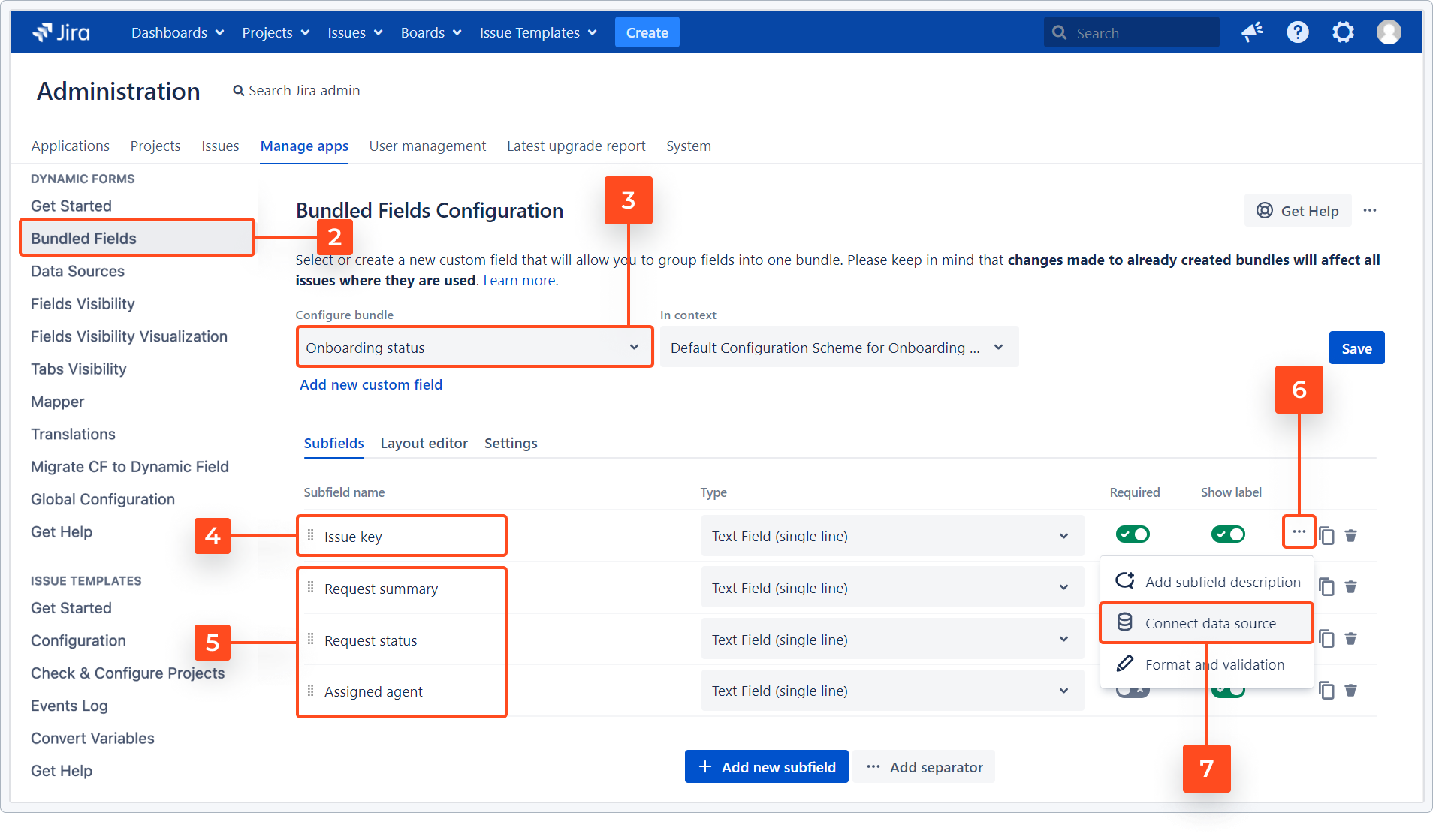Open the user profile avatar
Screen dimensions: 1433x840
coord(1389,32)
